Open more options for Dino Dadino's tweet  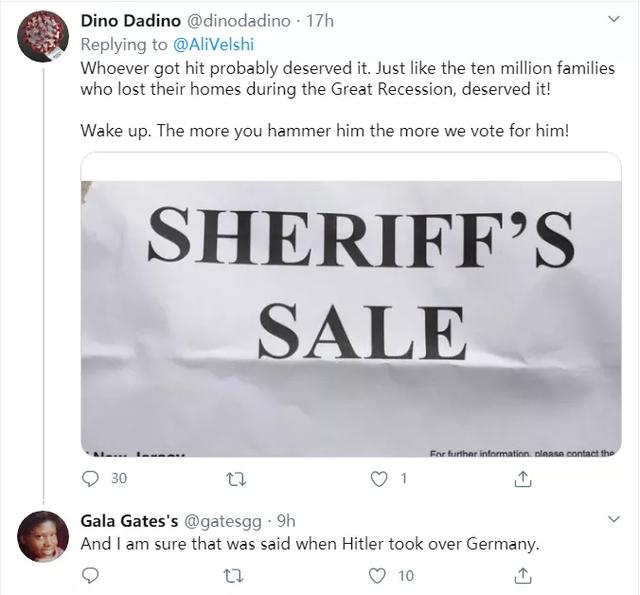point(612,19)
